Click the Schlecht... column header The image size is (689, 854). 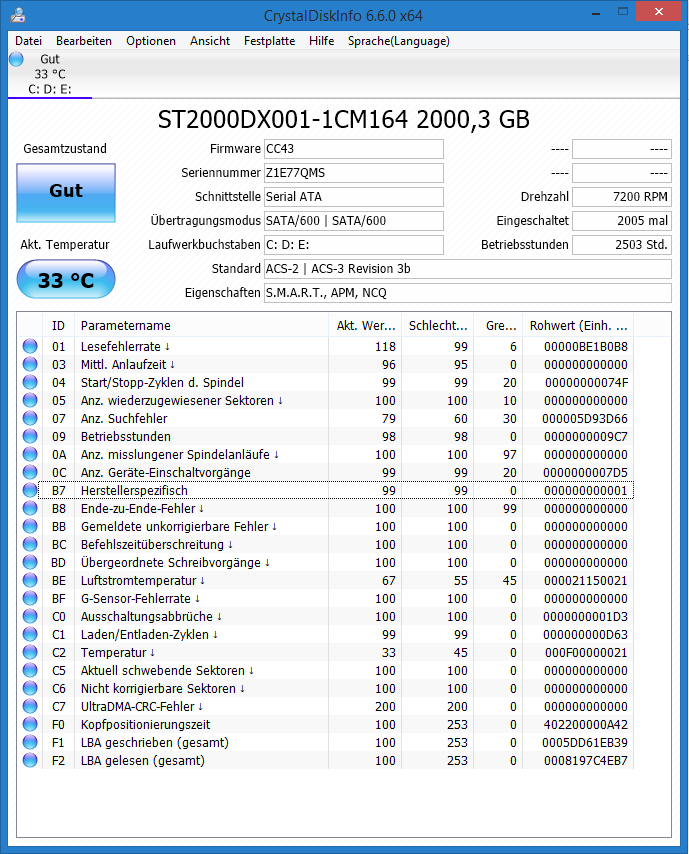437,326
